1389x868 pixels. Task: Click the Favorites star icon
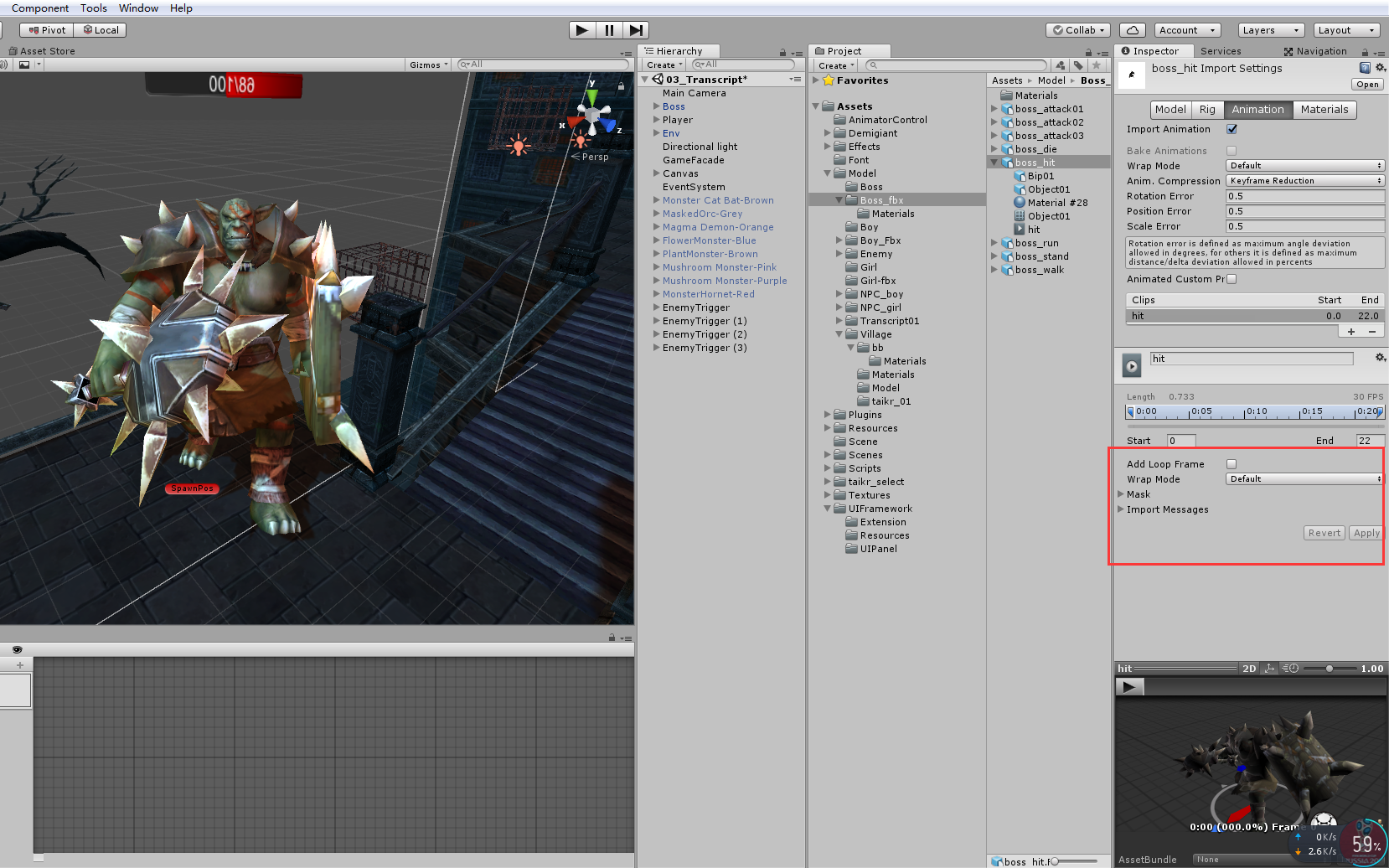click(829, 80)
